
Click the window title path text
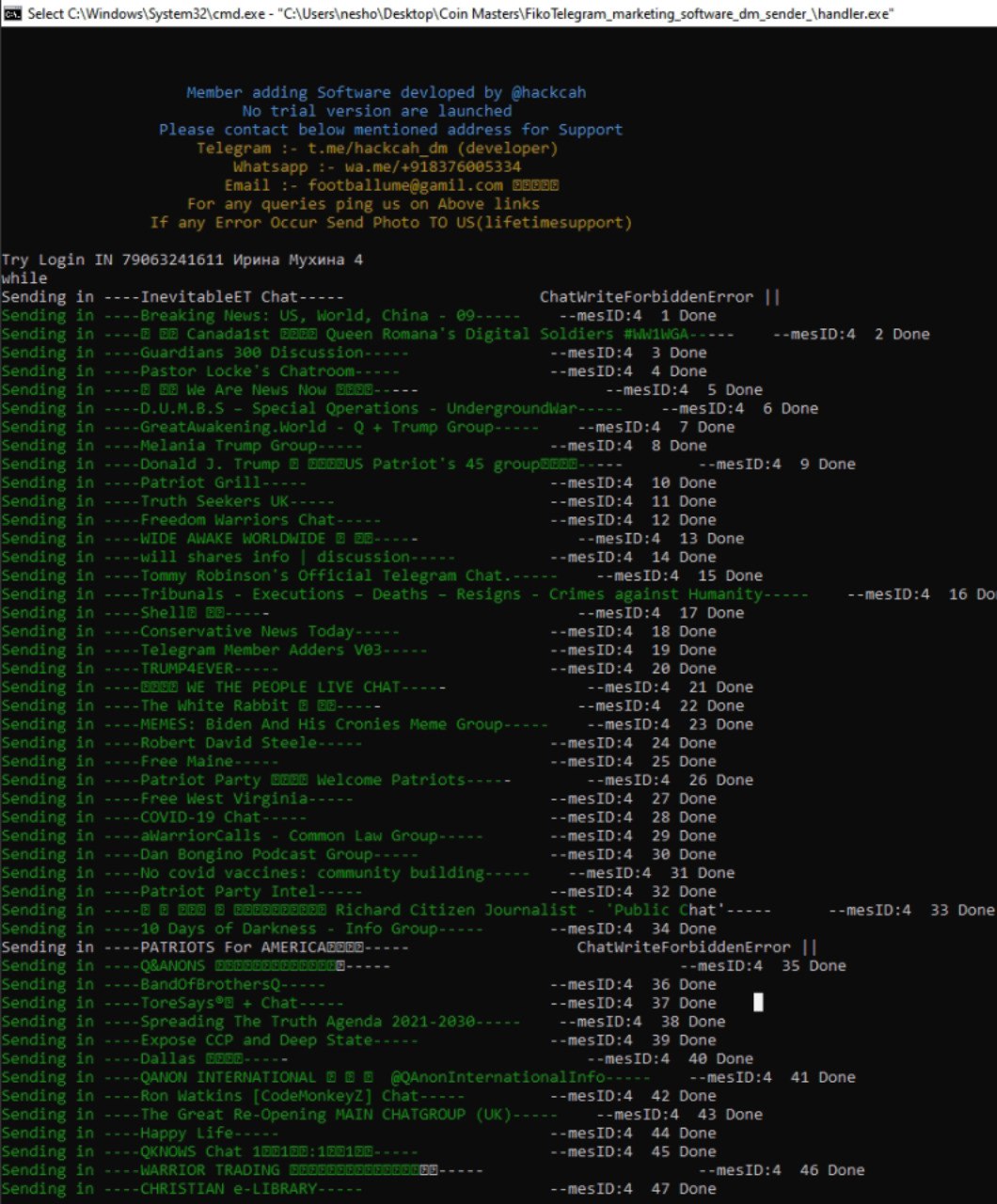[x=460, y=14]
